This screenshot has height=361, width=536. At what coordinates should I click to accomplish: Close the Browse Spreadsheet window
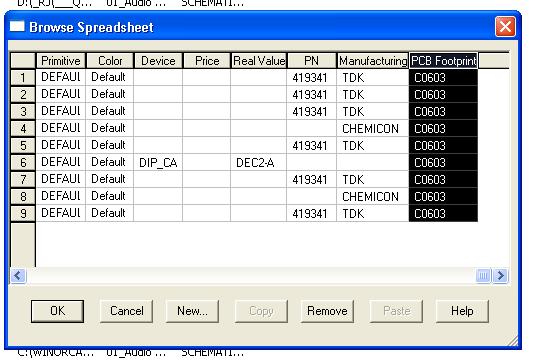point(505,27)
